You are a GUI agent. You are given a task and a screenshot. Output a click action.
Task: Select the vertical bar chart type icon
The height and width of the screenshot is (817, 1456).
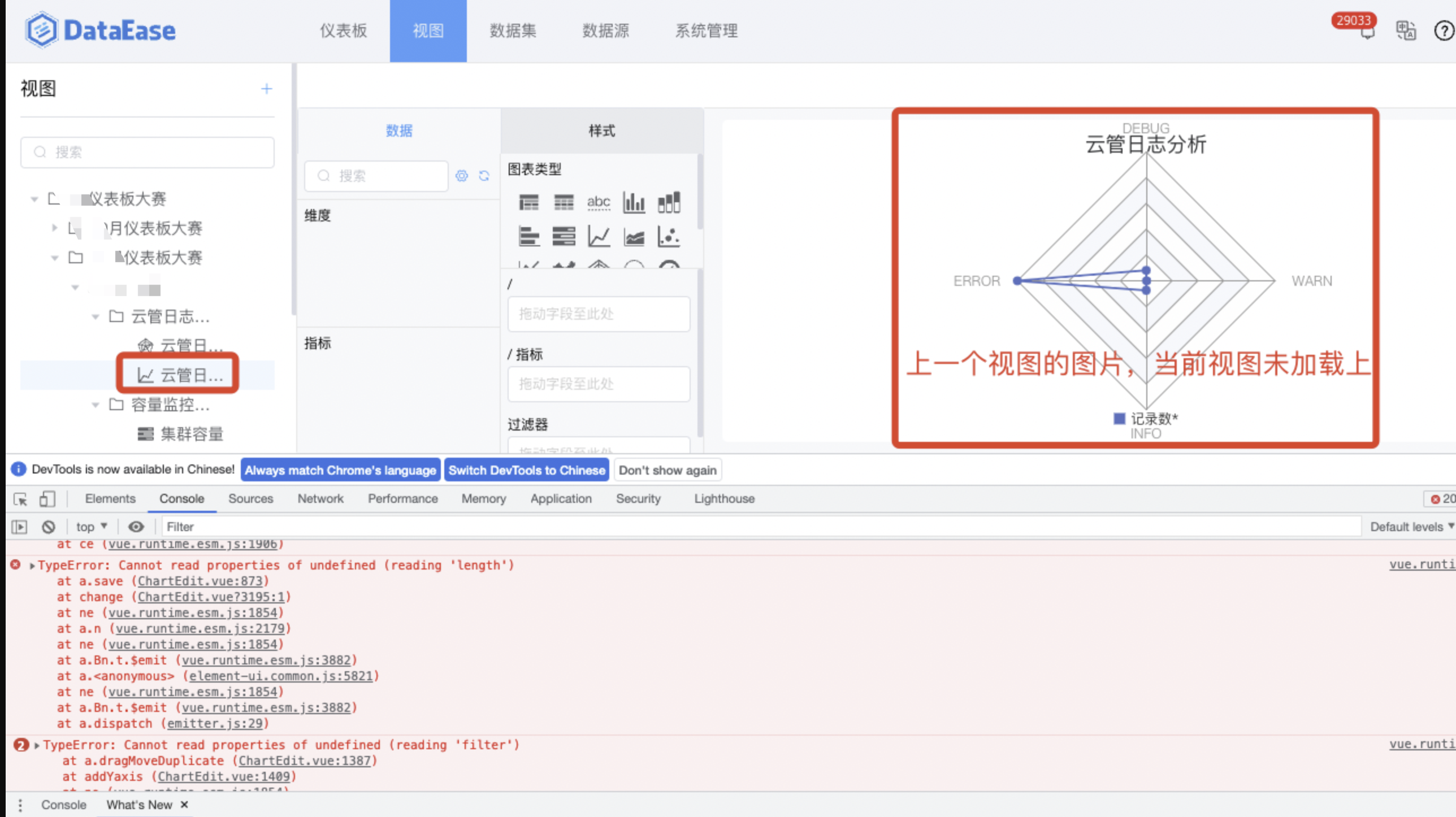pos(634,202)
